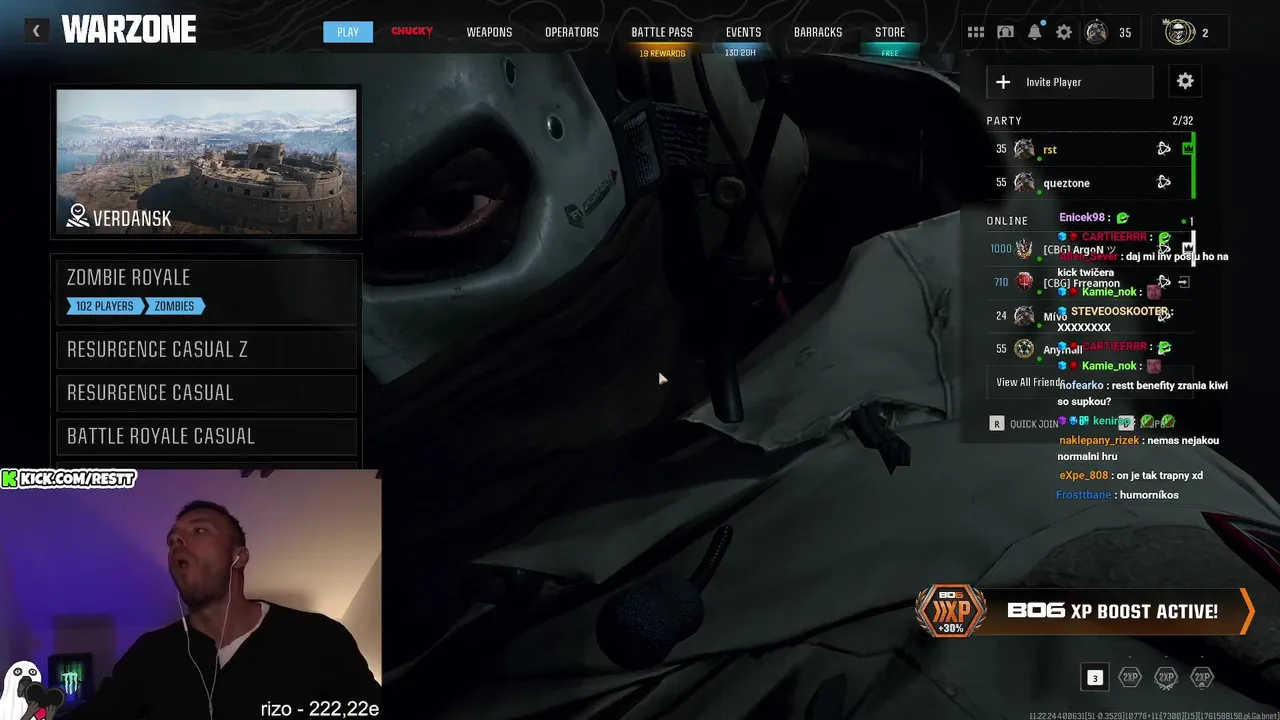Click the Verdansk map thumbnail
Screen dimensions: 1280x720
coord(206,162)
